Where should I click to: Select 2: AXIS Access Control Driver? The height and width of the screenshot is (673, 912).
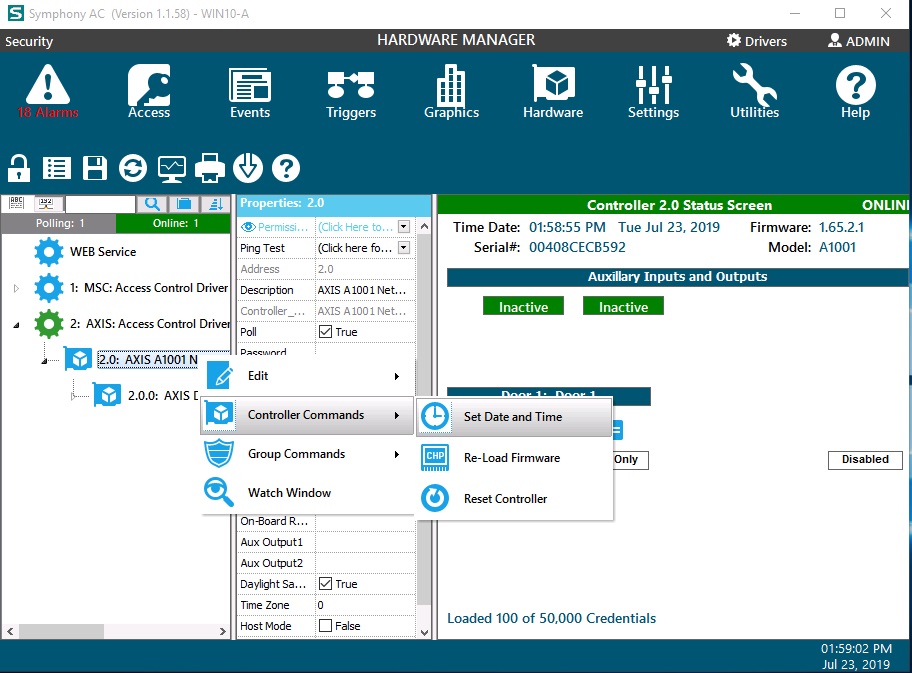pos(150,324)
